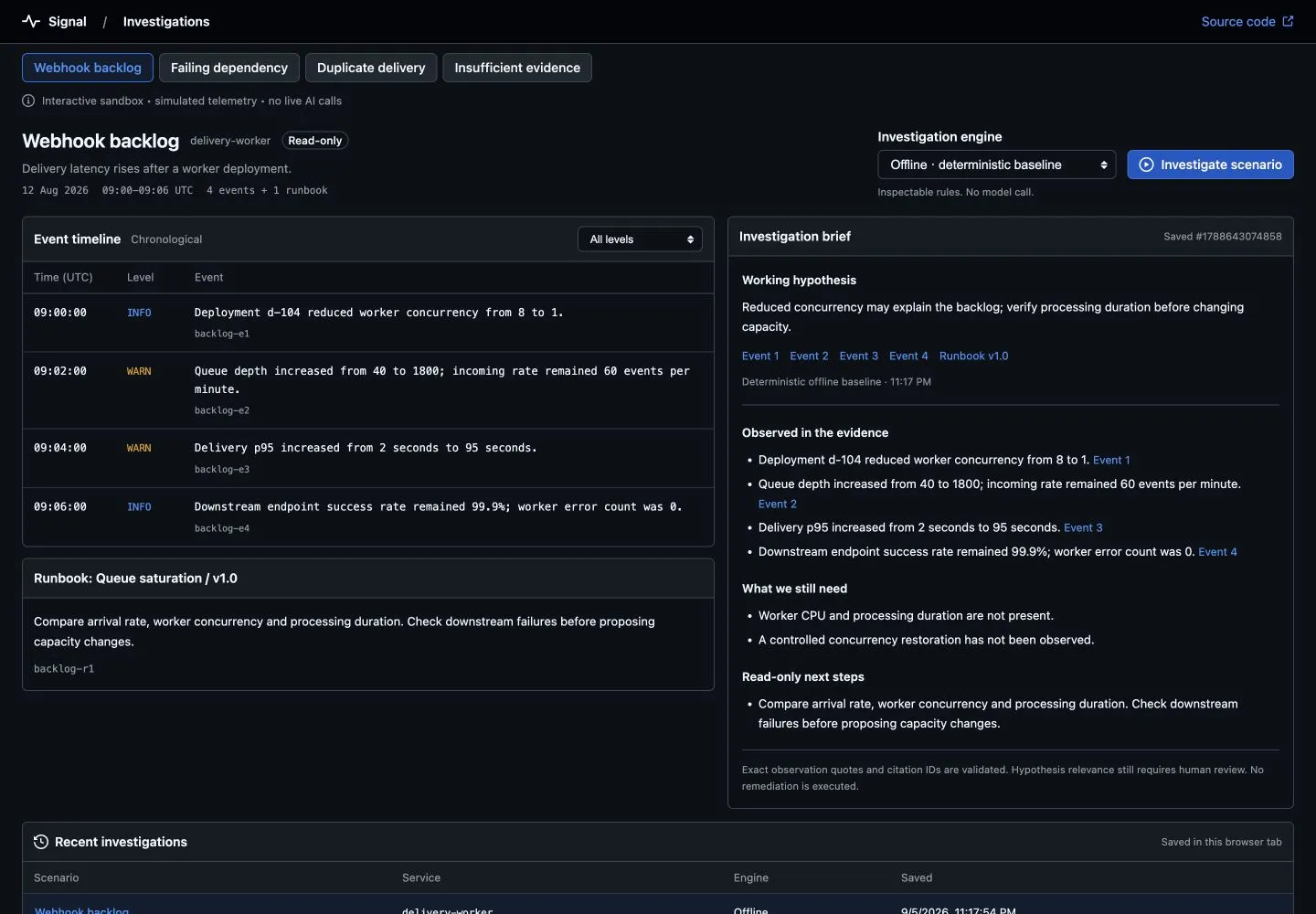Click Event 4 link after Downstream endpoint observation

coord(1217,551)
